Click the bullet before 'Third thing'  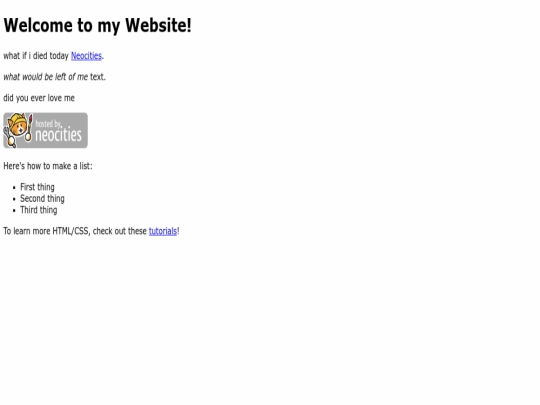[14, 210]
